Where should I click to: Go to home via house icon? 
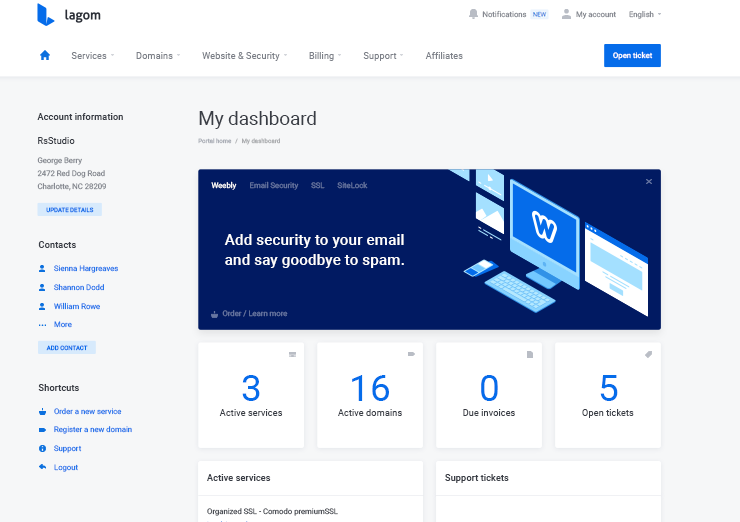(45, 56)
